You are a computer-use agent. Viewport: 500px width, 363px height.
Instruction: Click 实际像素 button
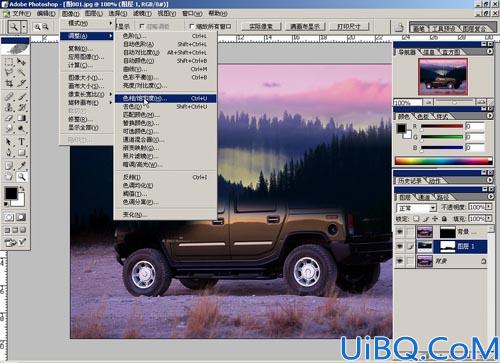261,26
